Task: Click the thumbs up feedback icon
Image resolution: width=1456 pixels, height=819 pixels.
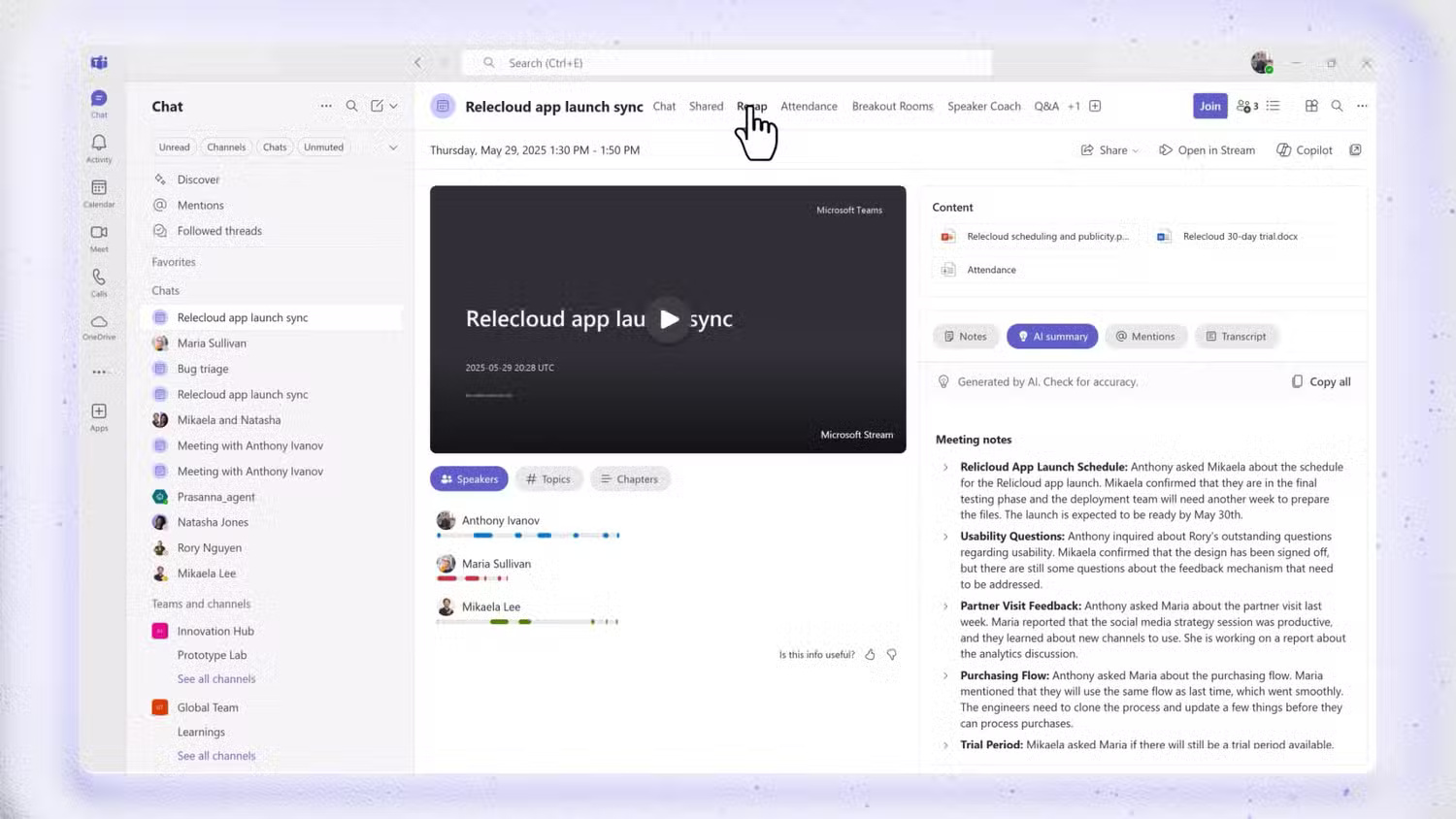Action: coord(870,655)
